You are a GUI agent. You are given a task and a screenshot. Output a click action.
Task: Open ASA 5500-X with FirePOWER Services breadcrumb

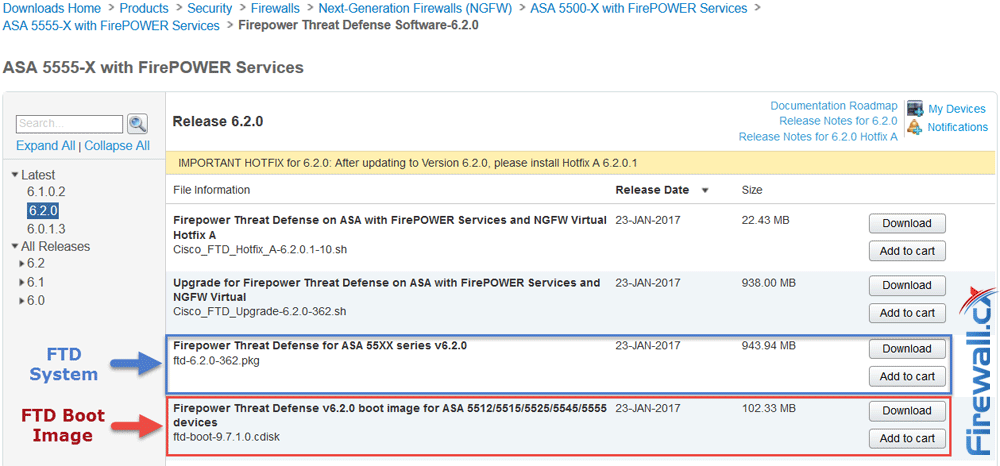tap(638, 8)
